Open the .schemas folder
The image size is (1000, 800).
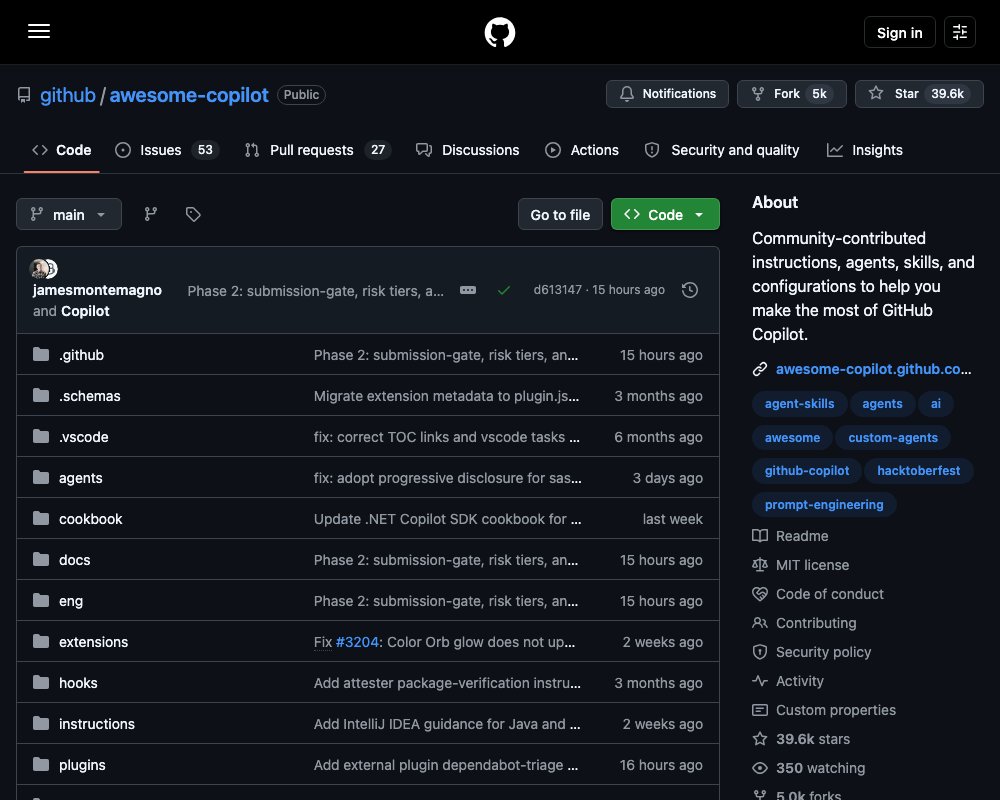pos(89,396)
